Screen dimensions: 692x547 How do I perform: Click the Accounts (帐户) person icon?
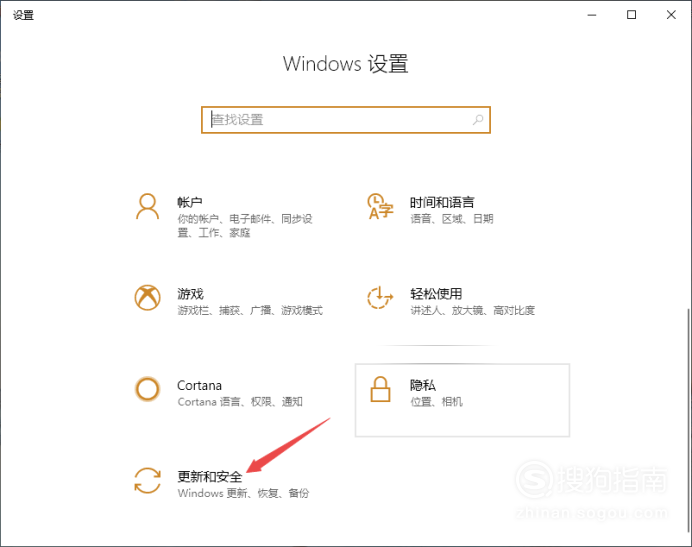(x=147, y=206)
